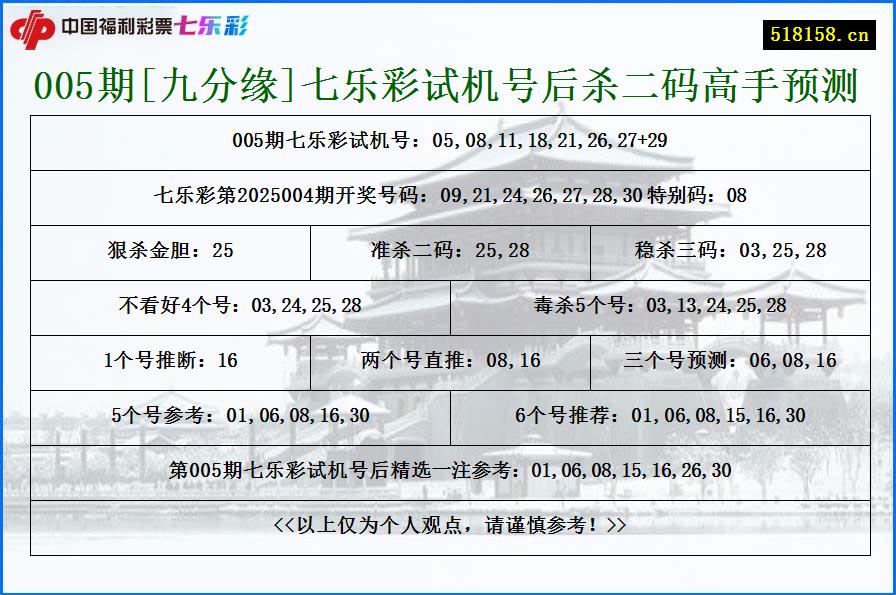Click the 开奖号码 results row
The image size is (896, 595).
pyautogui.click(x=448, y=196)
